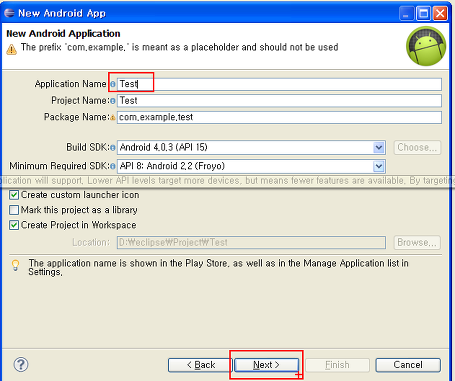Image resolution: width=455 pixels, height=381 pixels.
Task: Click info icon beside Application Name
Action: pos(113,84)
